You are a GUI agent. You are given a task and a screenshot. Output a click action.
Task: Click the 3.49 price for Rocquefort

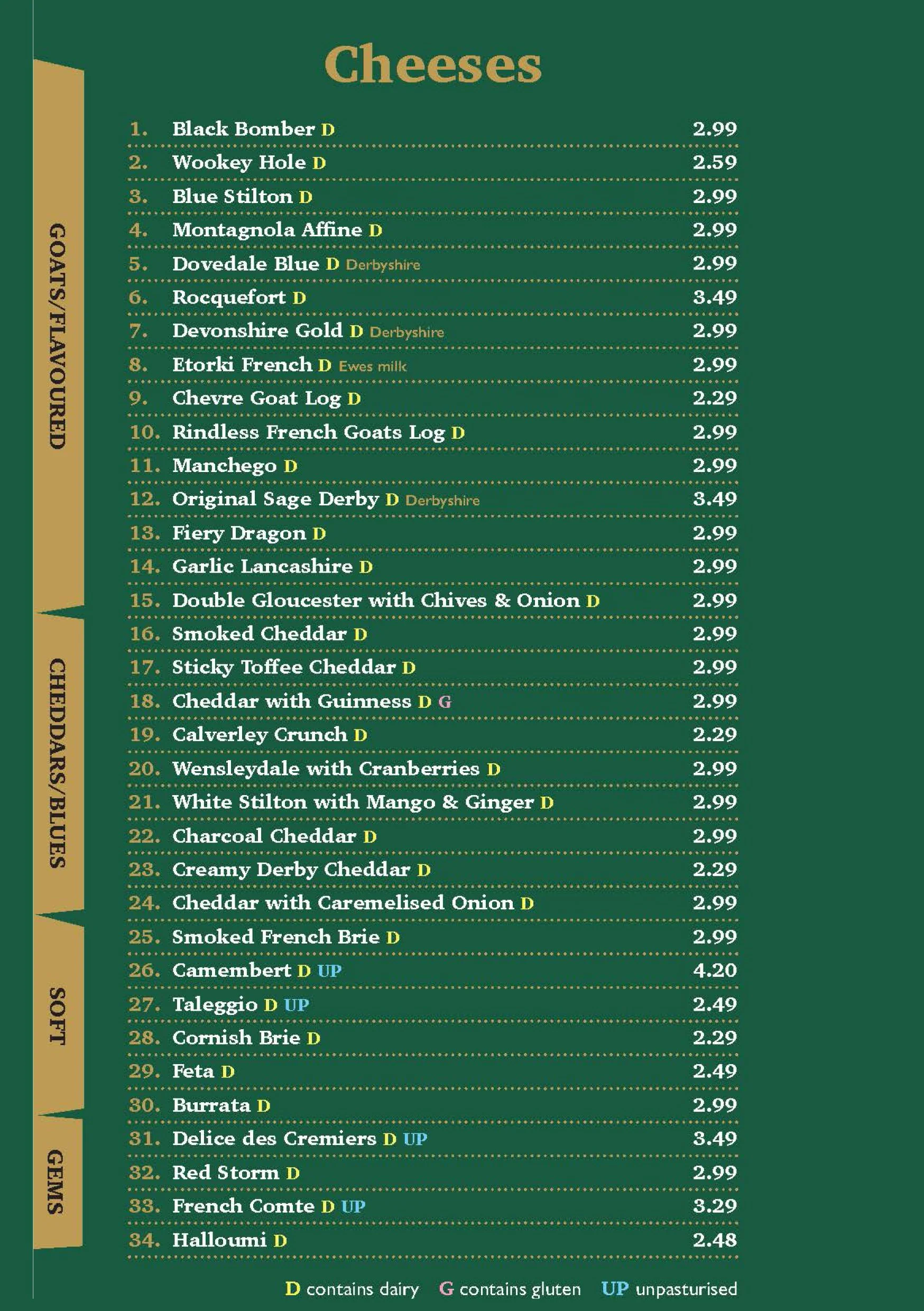pyautogui.click(x=715, y=298)
